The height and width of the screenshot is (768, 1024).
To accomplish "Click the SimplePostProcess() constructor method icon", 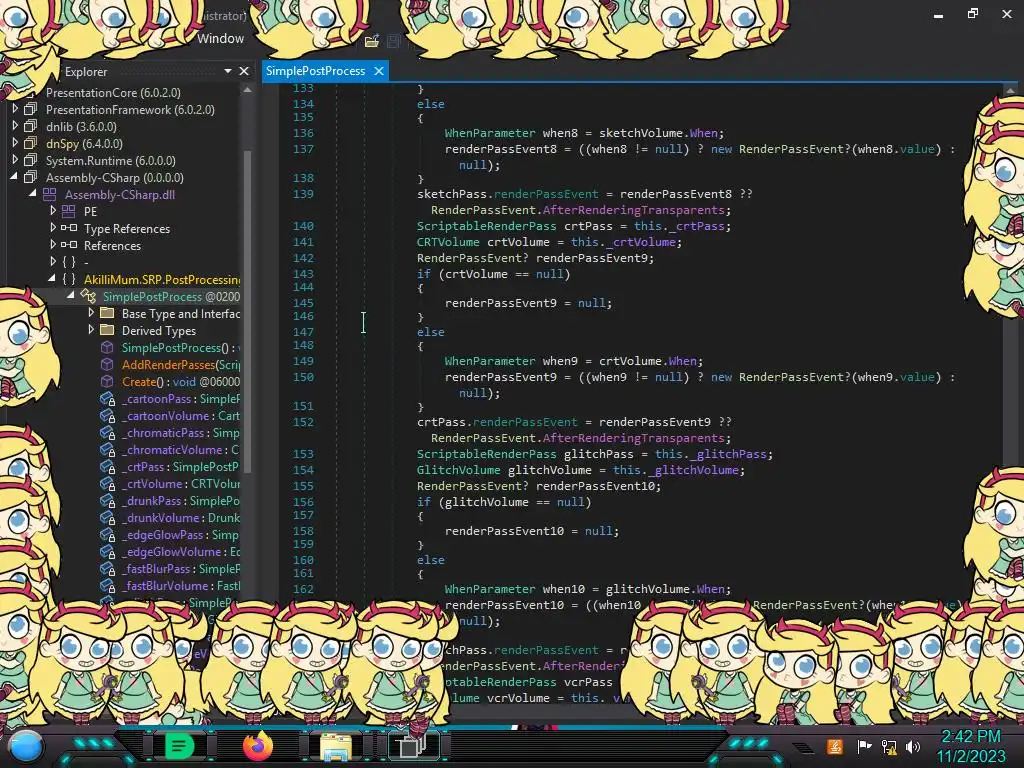I will tap(107, 347).
